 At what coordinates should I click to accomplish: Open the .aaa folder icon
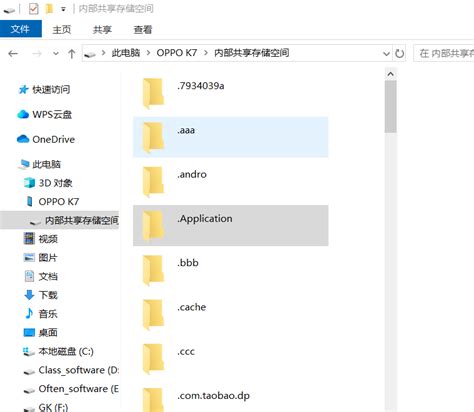(x=154, y=137)
